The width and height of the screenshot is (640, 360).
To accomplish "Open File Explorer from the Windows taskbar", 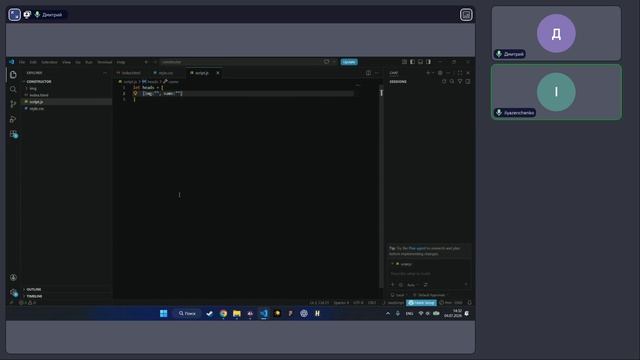I will click(237, 313).
